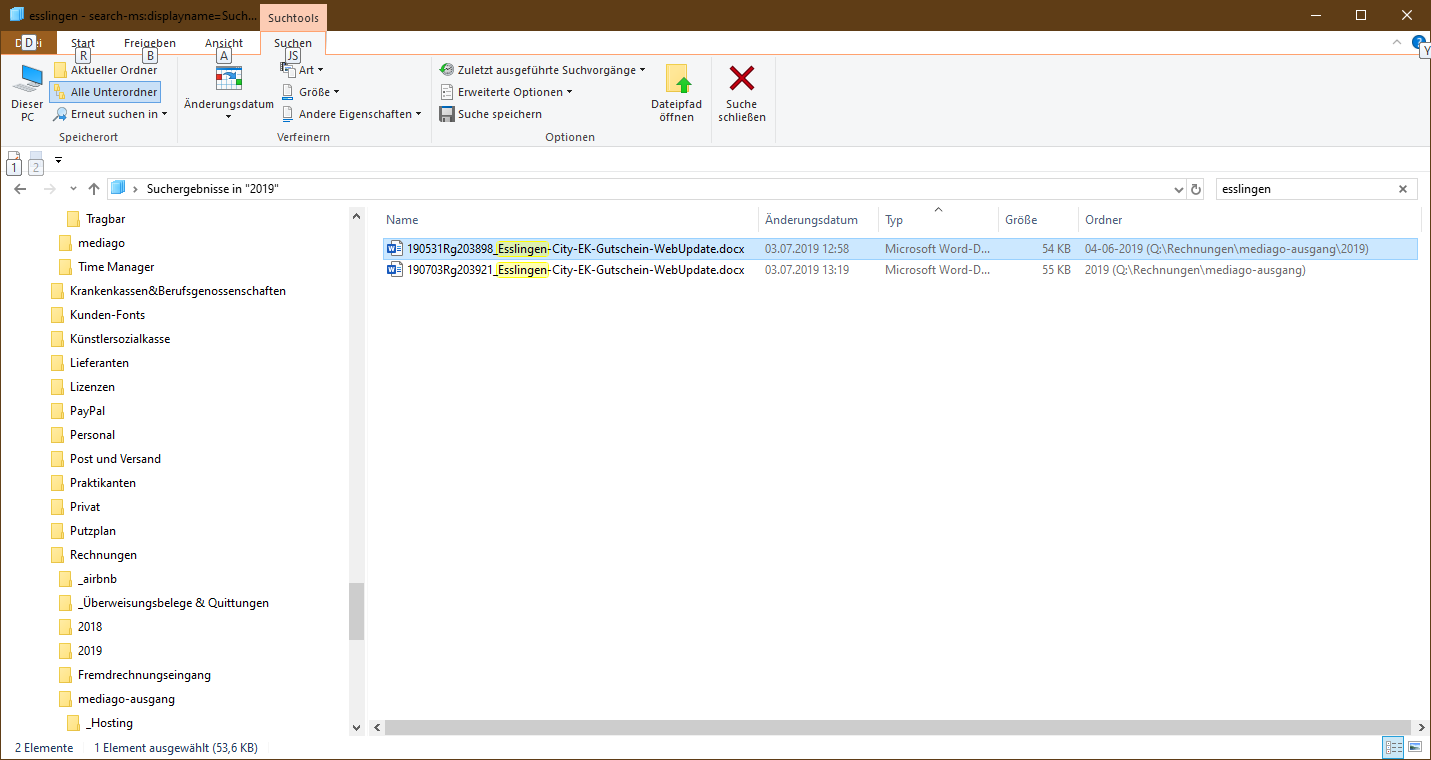The image size is (1431, 760).
Task: Select the Time Manager folder
Action: click(x=116, y=267)
